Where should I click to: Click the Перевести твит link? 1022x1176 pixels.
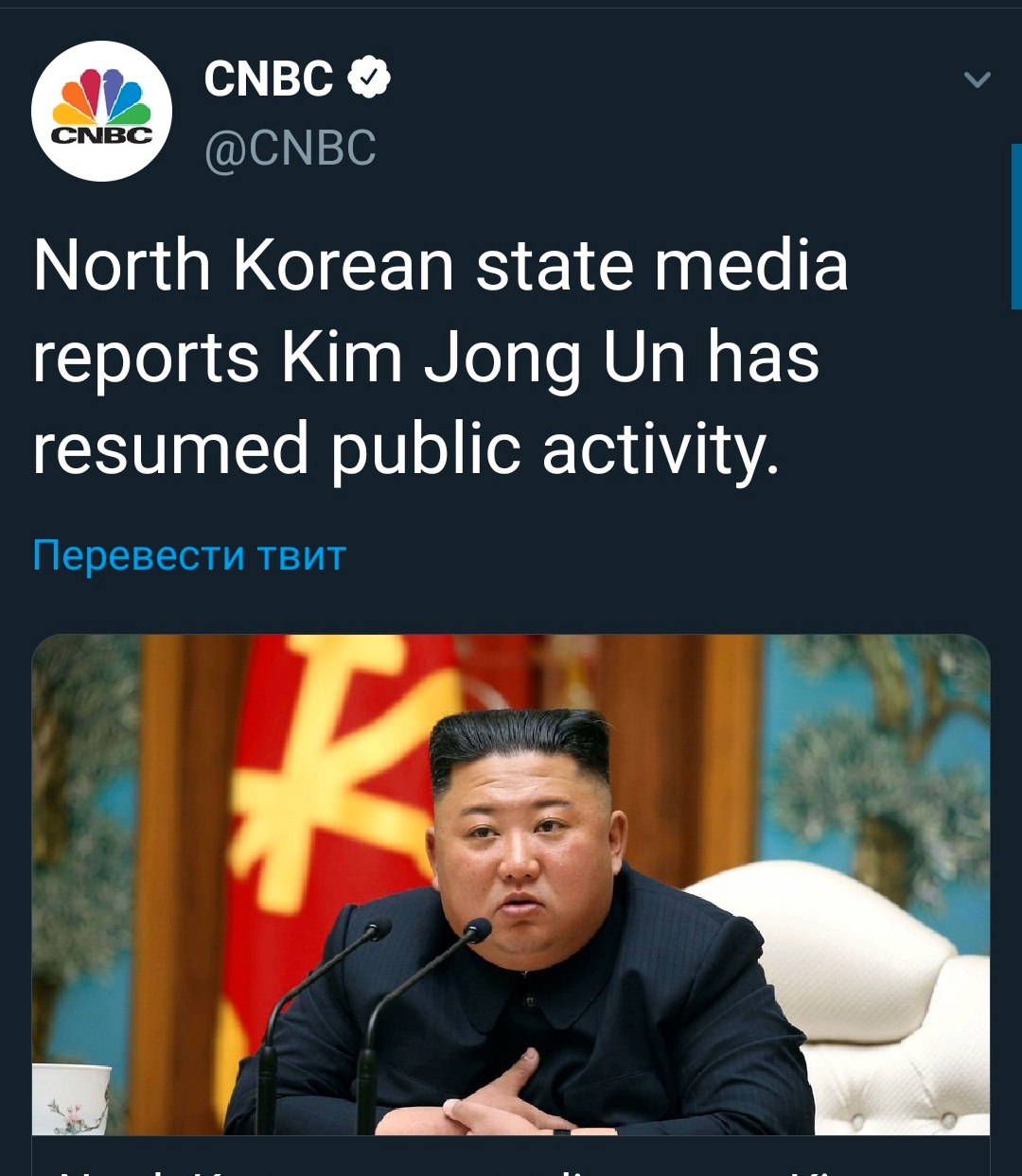[189, 554]
